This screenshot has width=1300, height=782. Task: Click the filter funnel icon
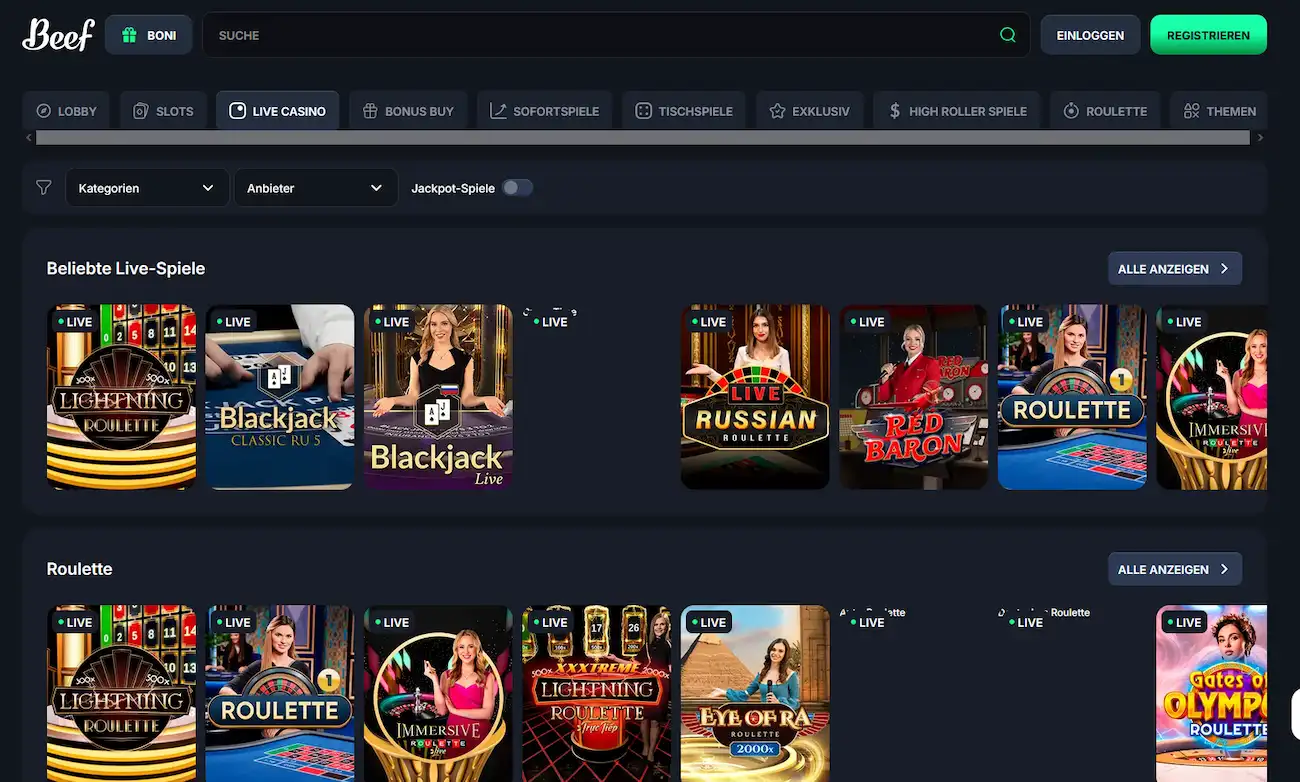[x=43, y=188]
